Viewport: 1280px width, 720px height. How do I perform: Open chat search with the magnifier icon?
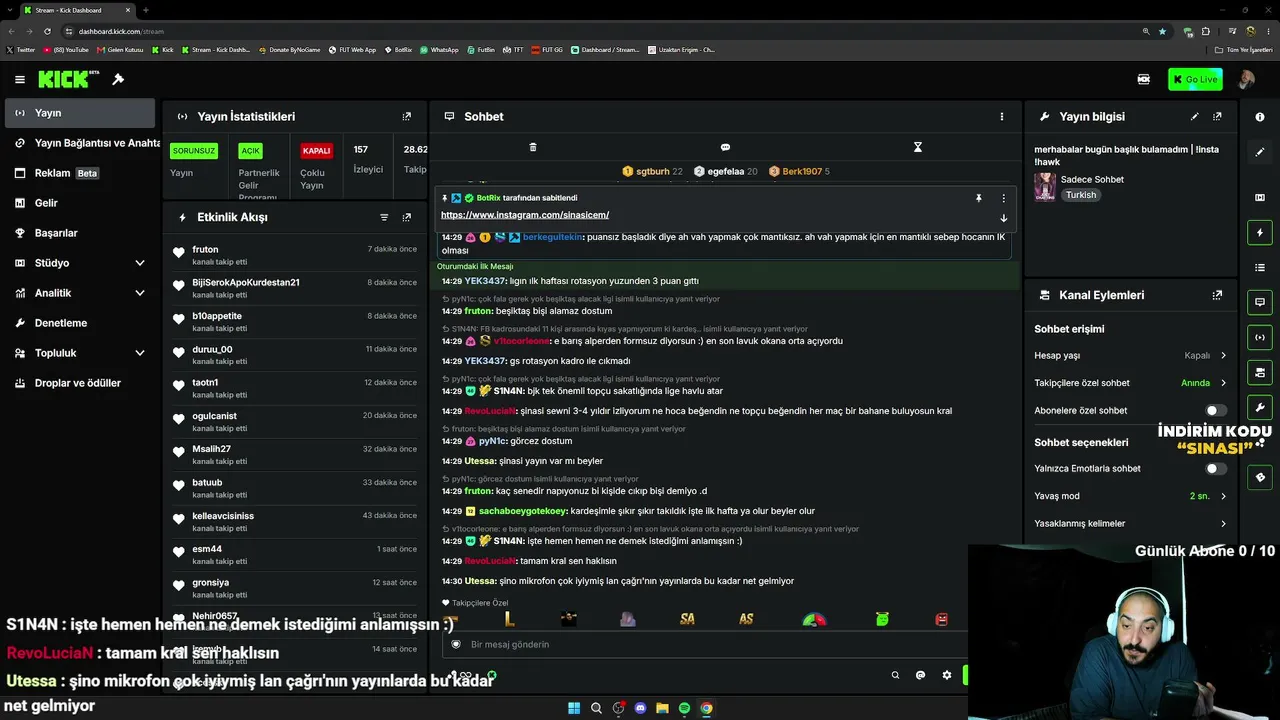point(895,675)
